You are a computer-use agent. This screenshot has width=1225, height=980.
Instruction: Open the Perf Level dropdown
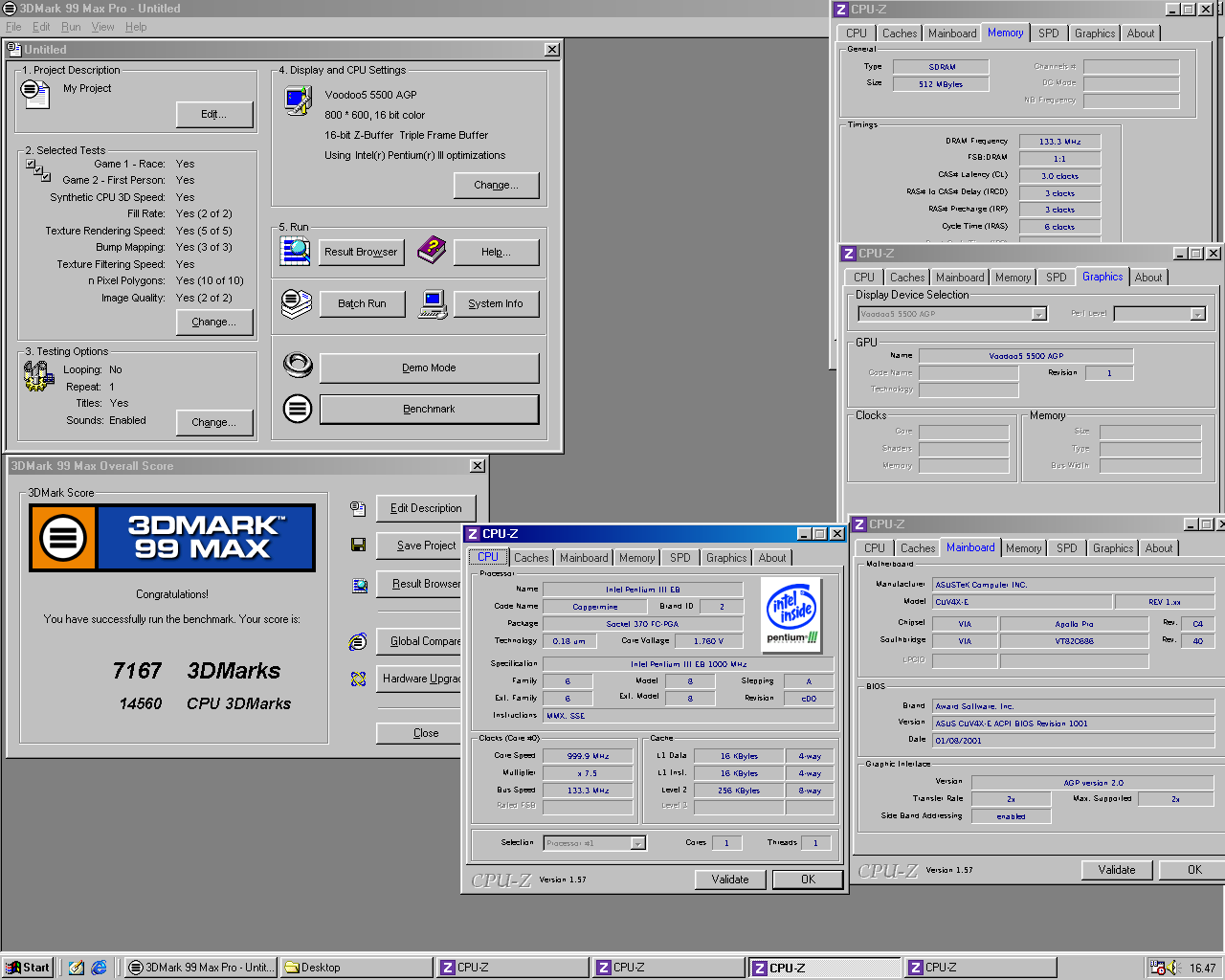point(1196,314)
